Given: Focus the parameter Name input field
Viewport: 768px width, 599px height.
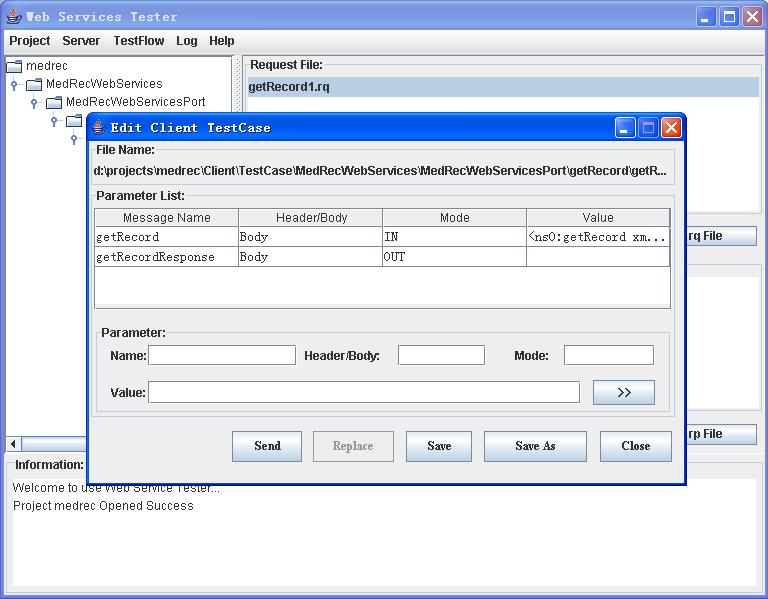Looking at the screenshot, I should [x=222, y=355].
